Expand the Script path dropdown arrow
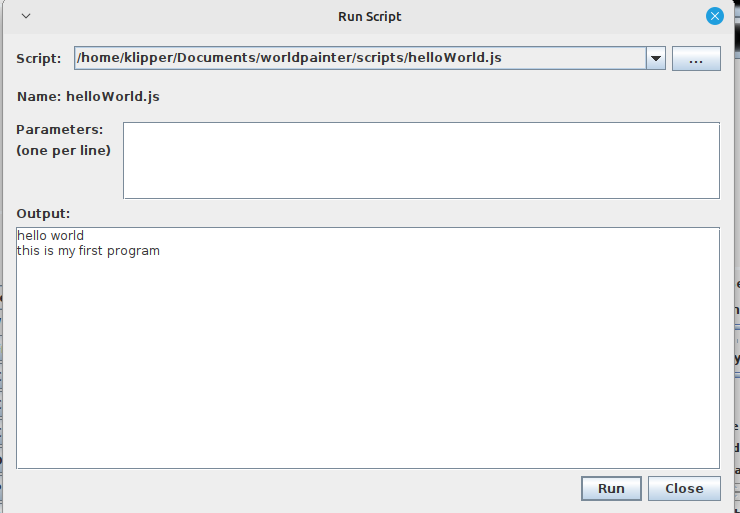Image resolution: width=740 pixels, height=513 pixels. click(x=656, y=58)
